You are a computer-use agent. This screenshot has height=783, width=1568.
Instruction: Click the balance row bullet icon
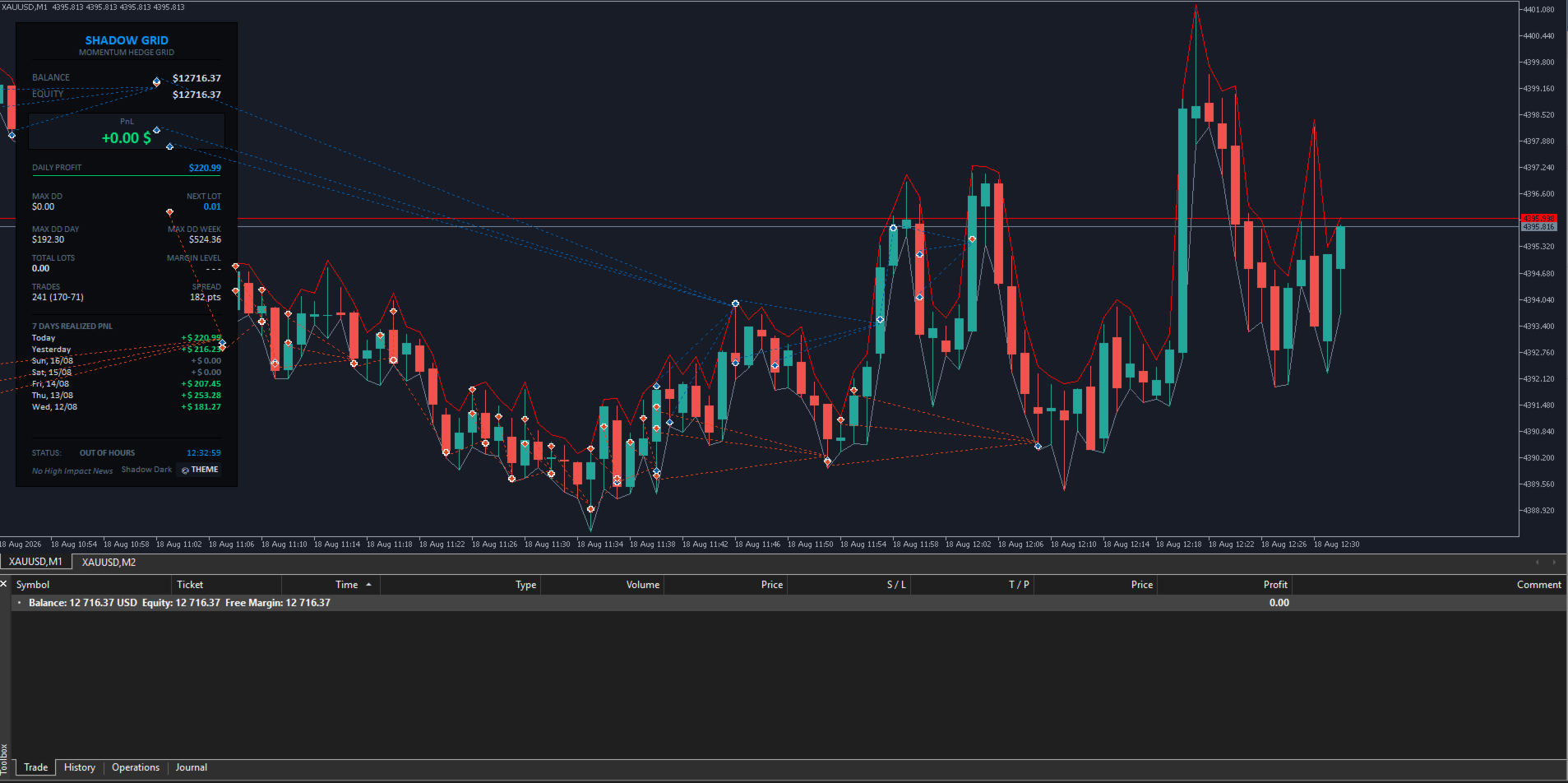(19, 603)
